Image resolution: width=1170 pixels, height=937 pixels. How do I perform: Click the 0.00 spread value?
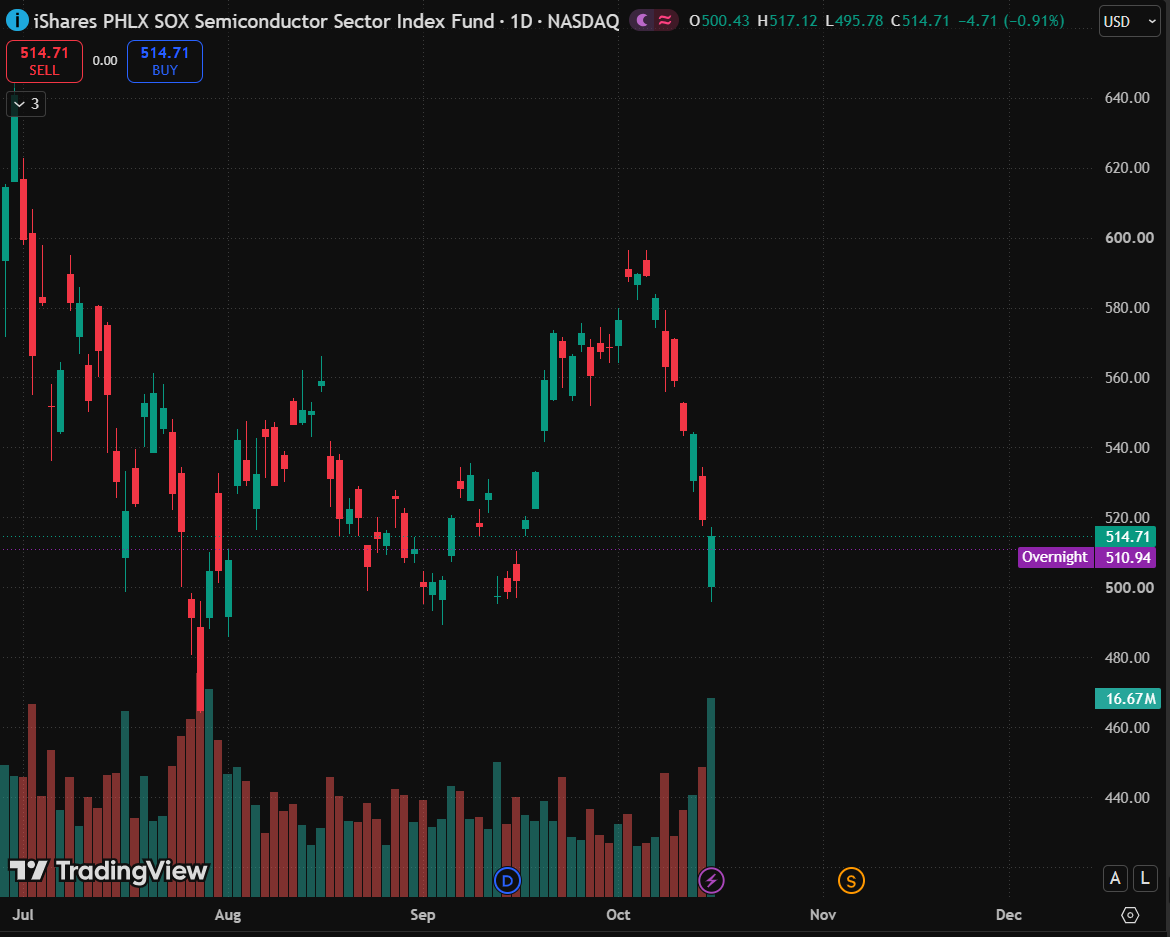tap(105, 61)
